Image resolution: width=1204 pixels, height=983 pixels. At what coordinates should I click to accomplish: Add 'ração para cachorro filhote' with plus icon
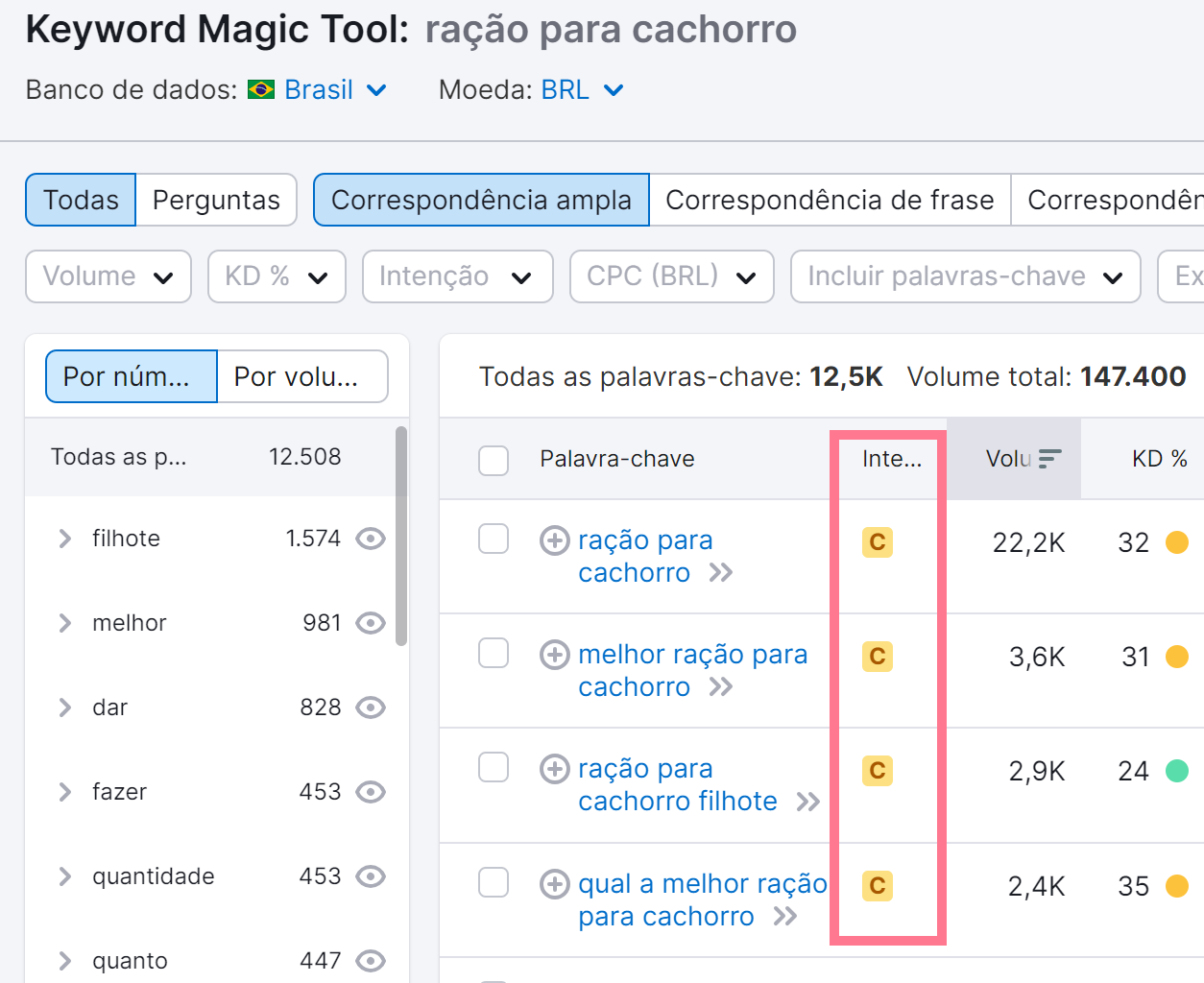[x=554, y=769]
